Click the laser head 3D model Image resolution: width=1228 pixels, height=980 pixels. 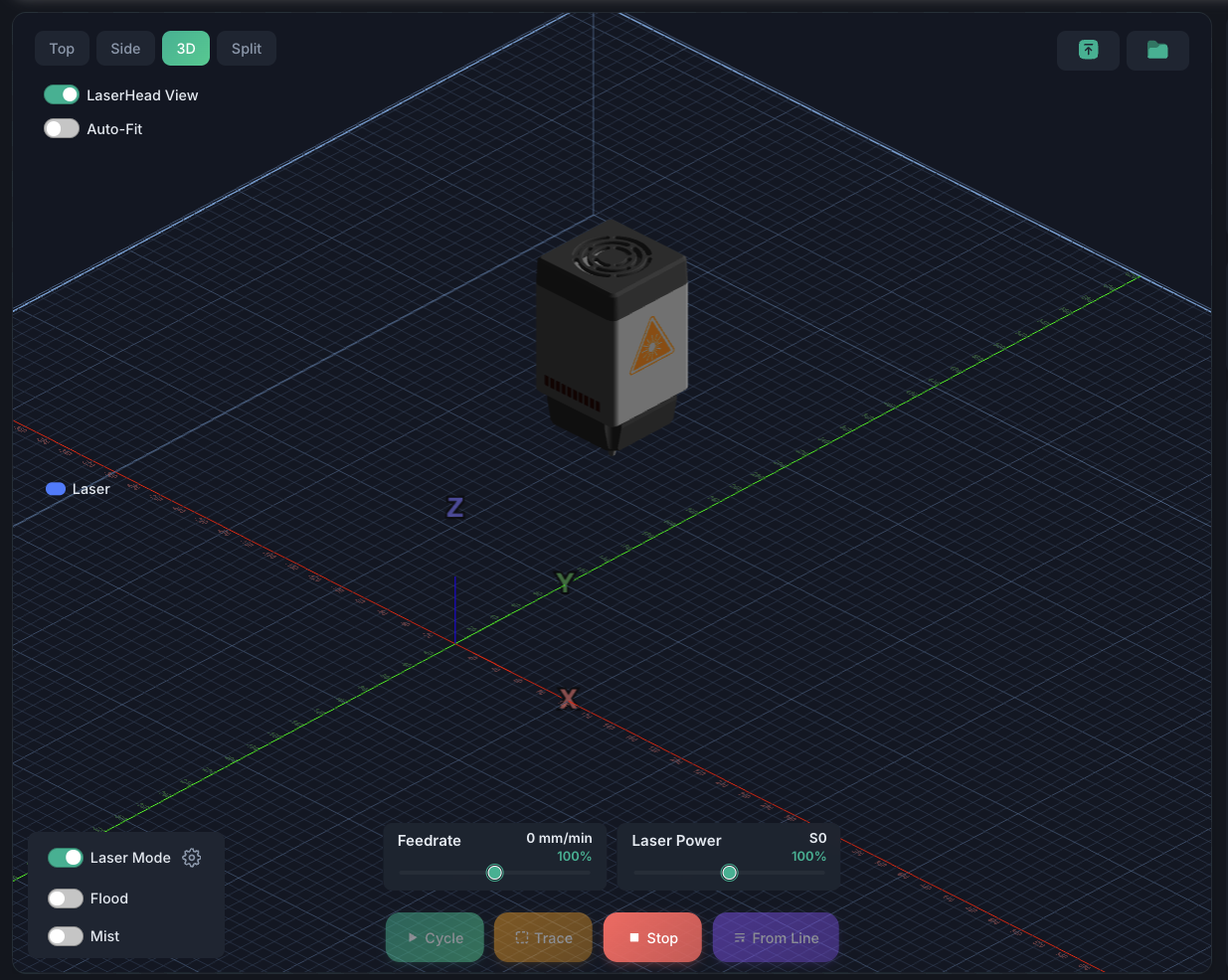(x=612, y=338)
